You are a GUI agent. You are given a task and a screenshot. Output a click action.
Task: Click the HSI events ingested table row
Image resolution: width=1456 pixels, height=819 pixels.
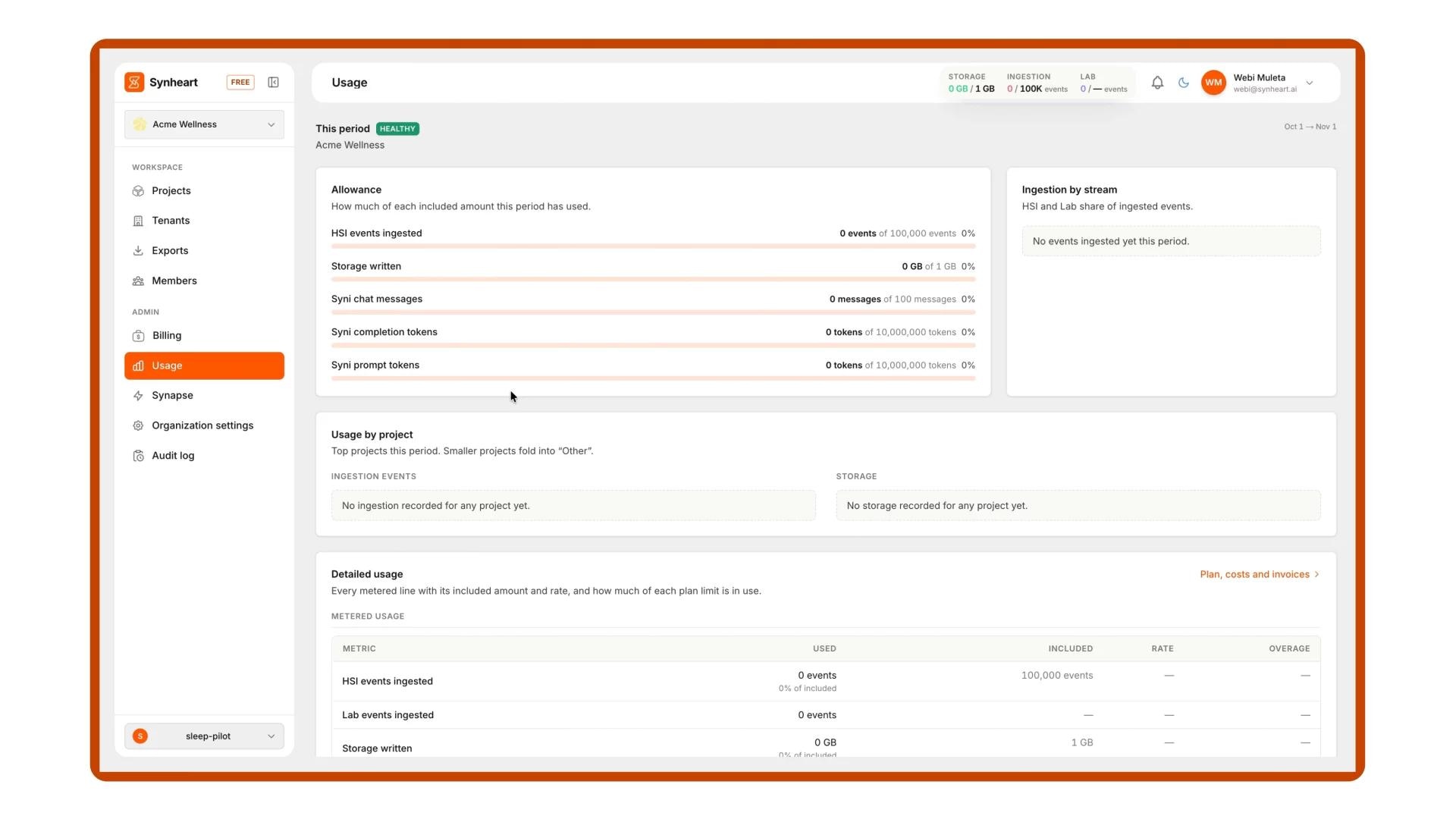coord(826,682)
